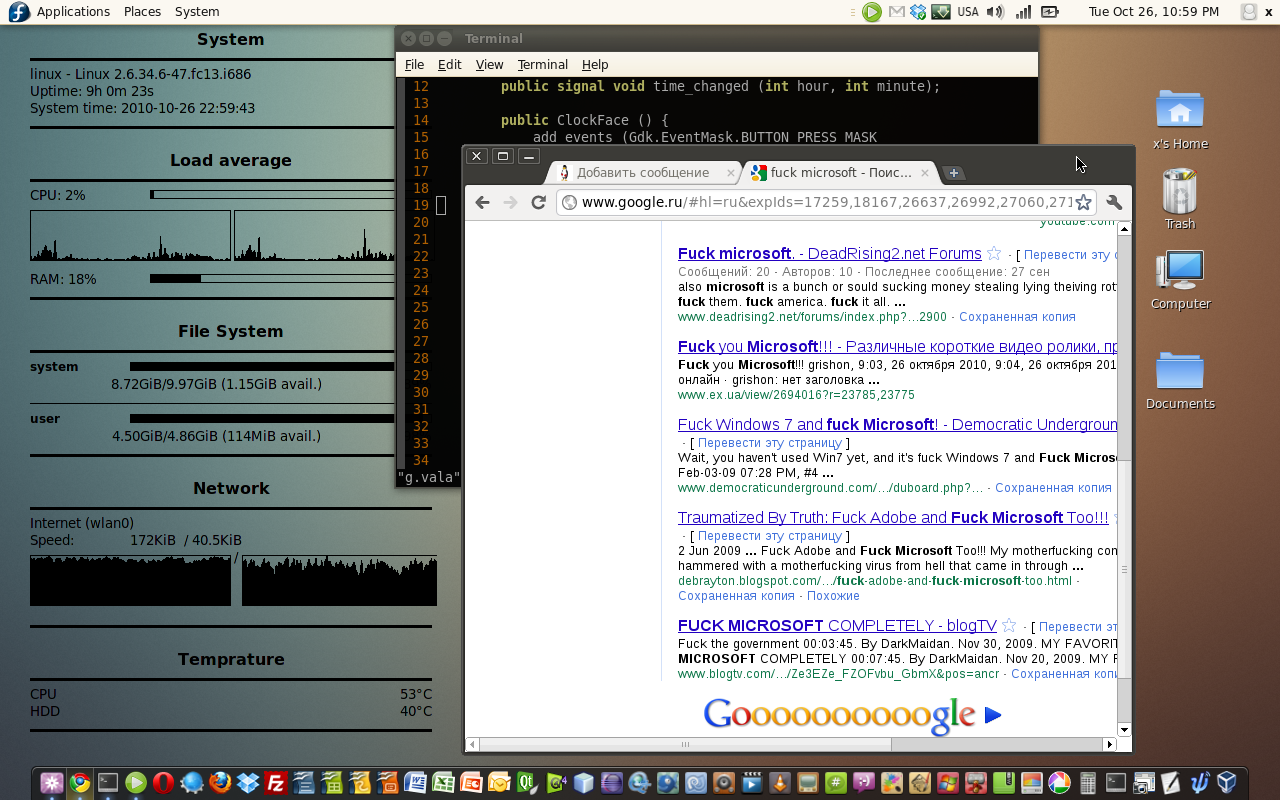
Task: Open Picasa from the dock
Action: click(1059, 783)
